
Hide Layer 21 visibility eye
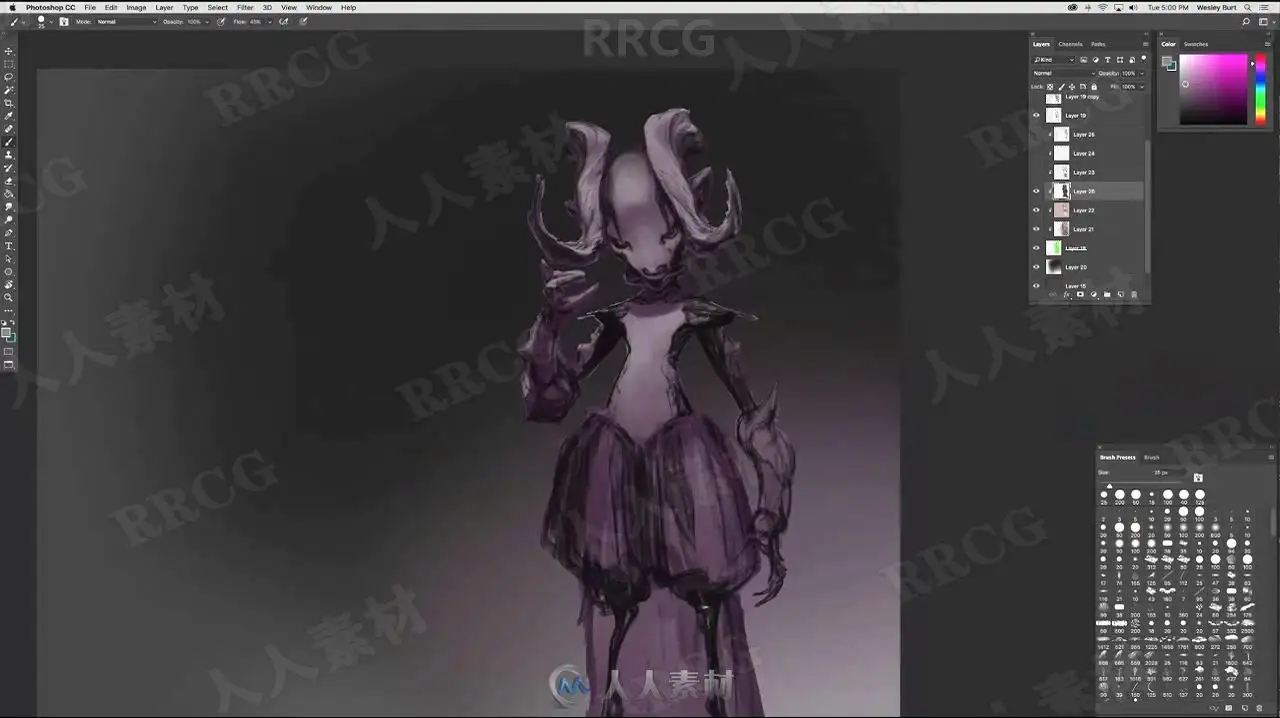click(x=1036, y=229)
